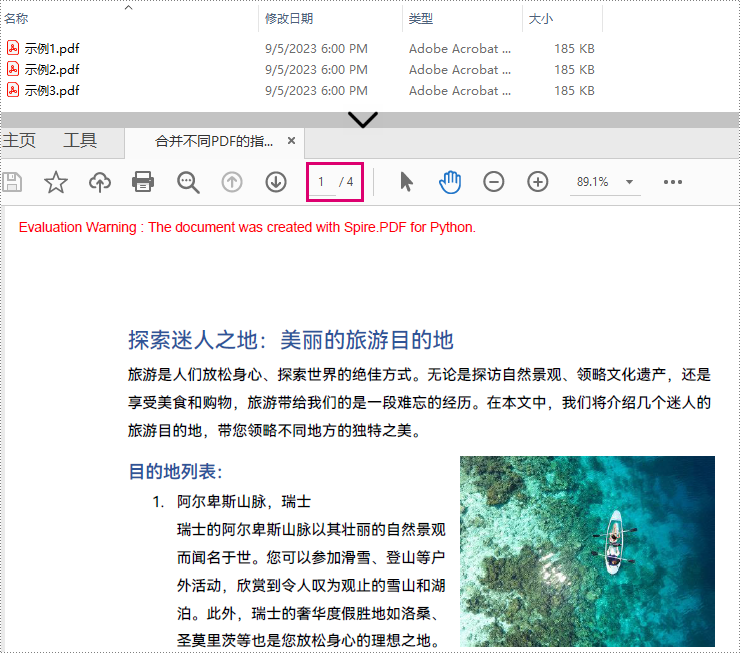Bookmark the document with the star icon
Image resolution: width=740 pixels, height=653 pixels.
click(x=56, y=182)
